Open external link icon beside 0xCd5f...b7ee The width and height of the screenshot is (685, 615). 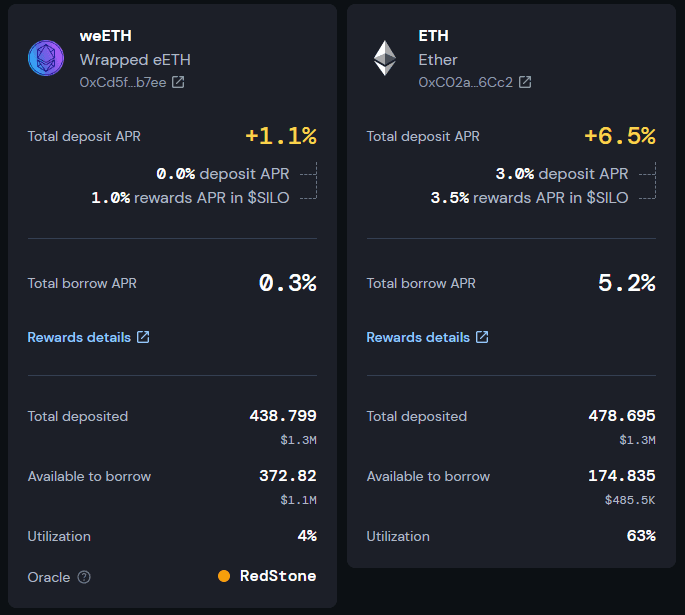(178, 82)
